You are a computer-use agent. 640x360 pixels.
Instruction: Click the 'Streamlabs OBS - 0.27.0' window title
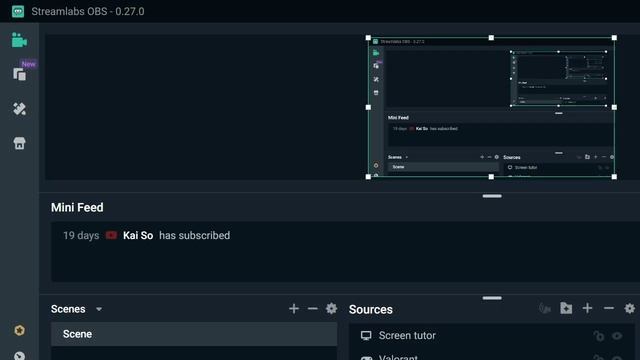pos(88,11)
